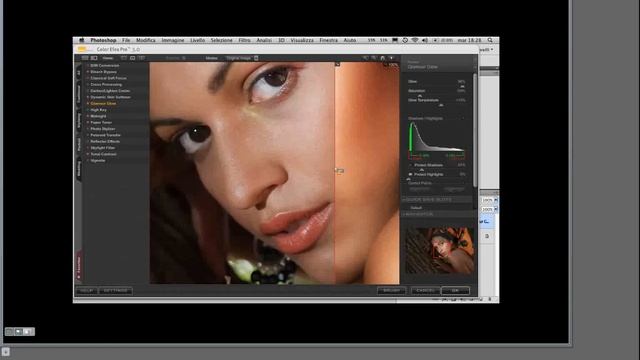Click the CANCEL button
This screenshot has width=640, height=360.
tap(425, 291)
